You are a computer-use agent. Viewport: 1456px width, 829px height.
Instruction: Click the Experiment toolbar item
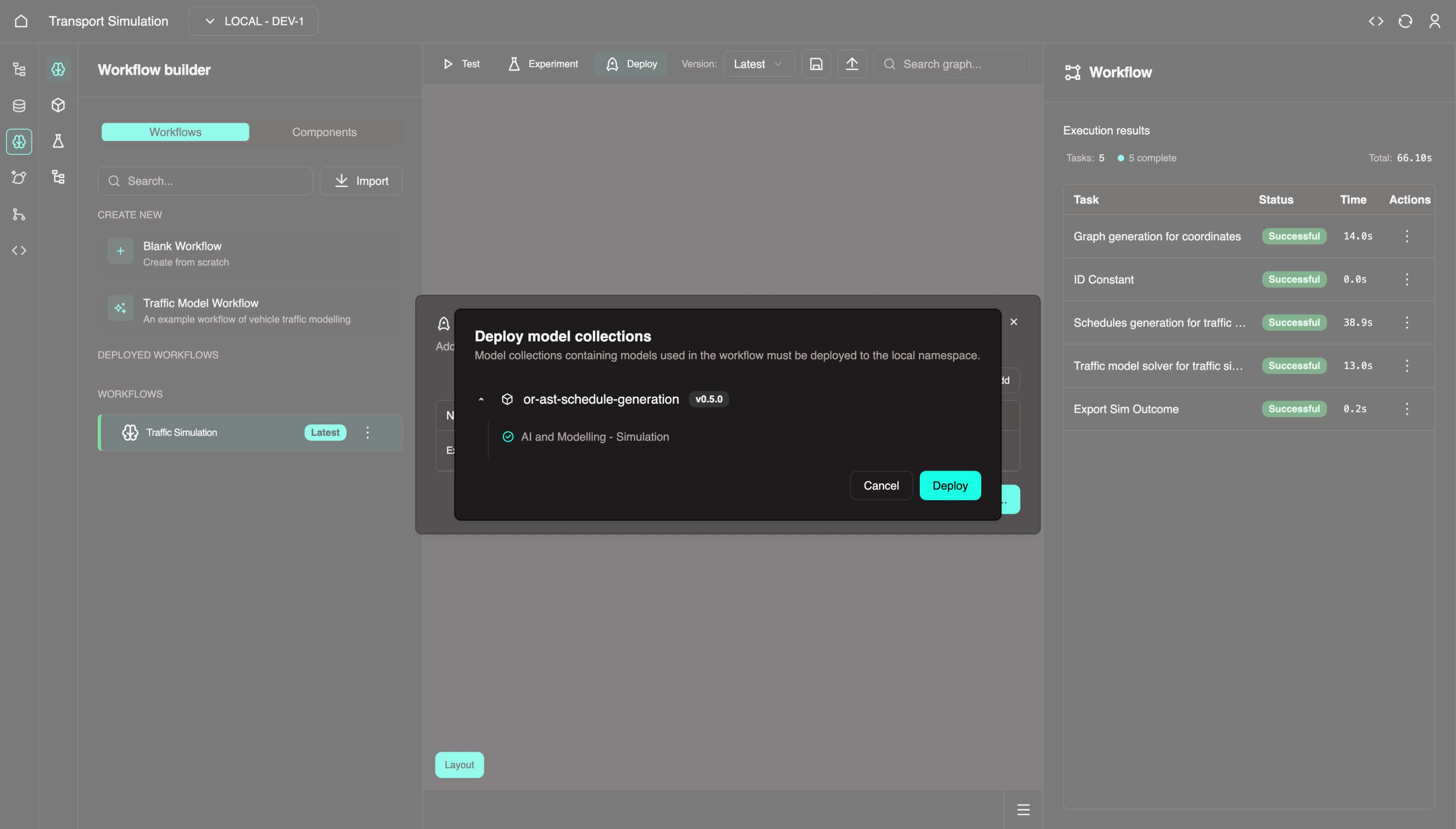point(543,64)
